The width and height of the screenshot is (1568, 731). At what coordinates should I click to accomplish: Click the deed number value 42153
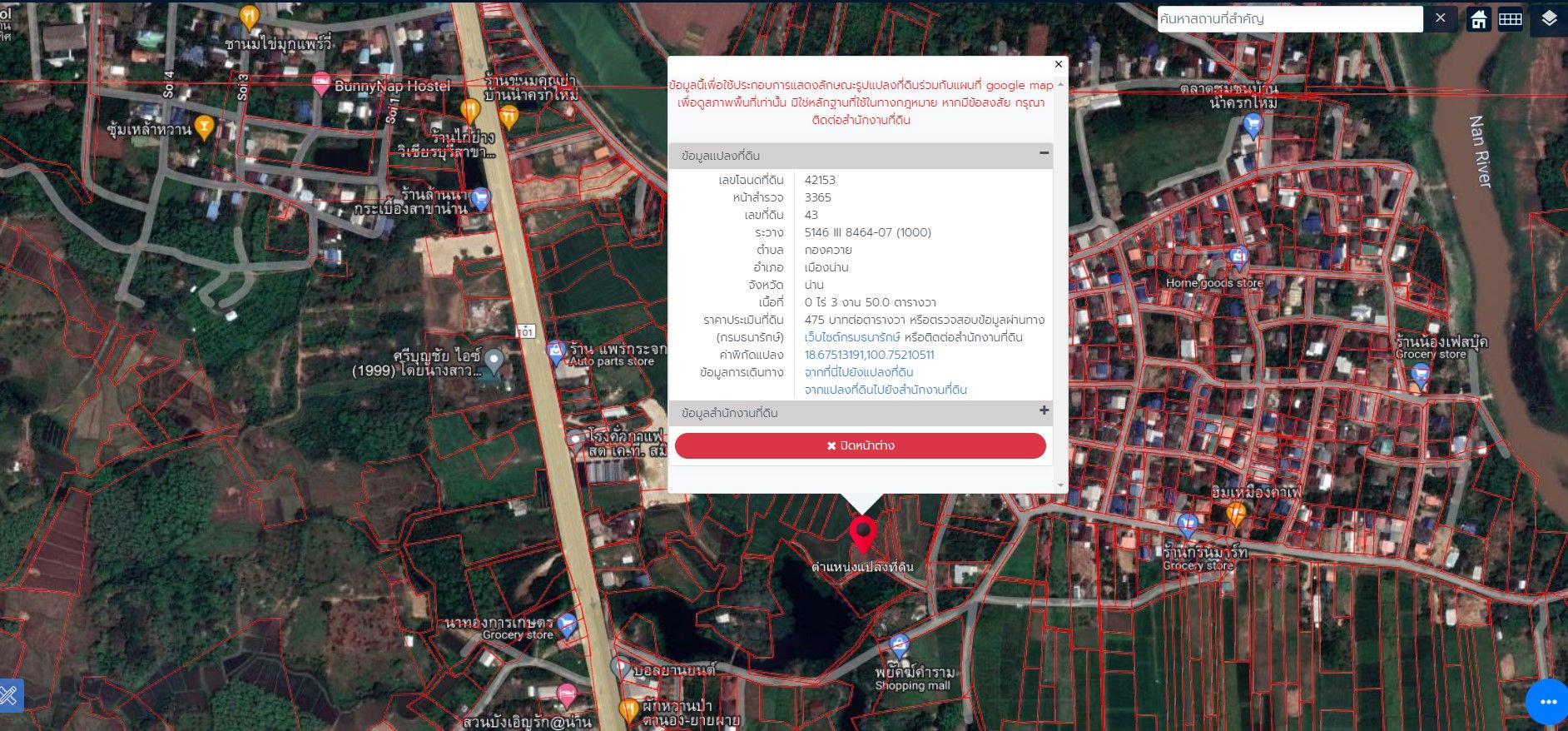click(820, 180)
